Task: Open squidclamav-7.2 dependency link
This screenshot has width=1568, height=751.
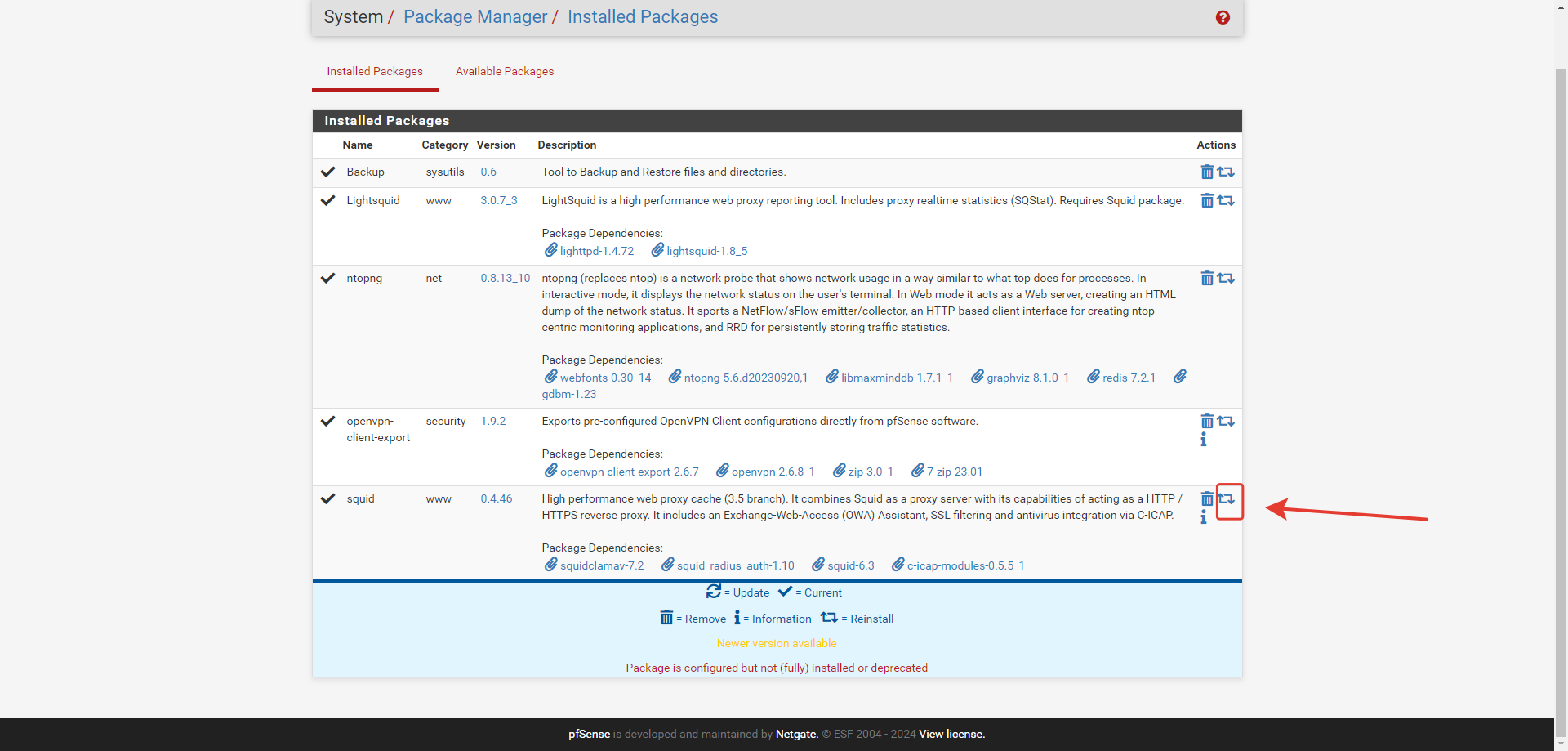Action: tap(602, 565)
